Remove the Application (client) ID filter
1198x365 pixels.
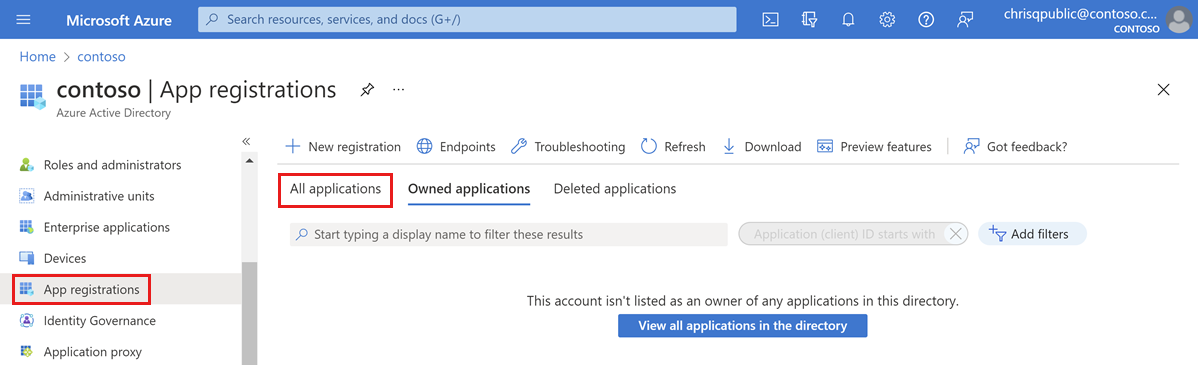(955, 234)
